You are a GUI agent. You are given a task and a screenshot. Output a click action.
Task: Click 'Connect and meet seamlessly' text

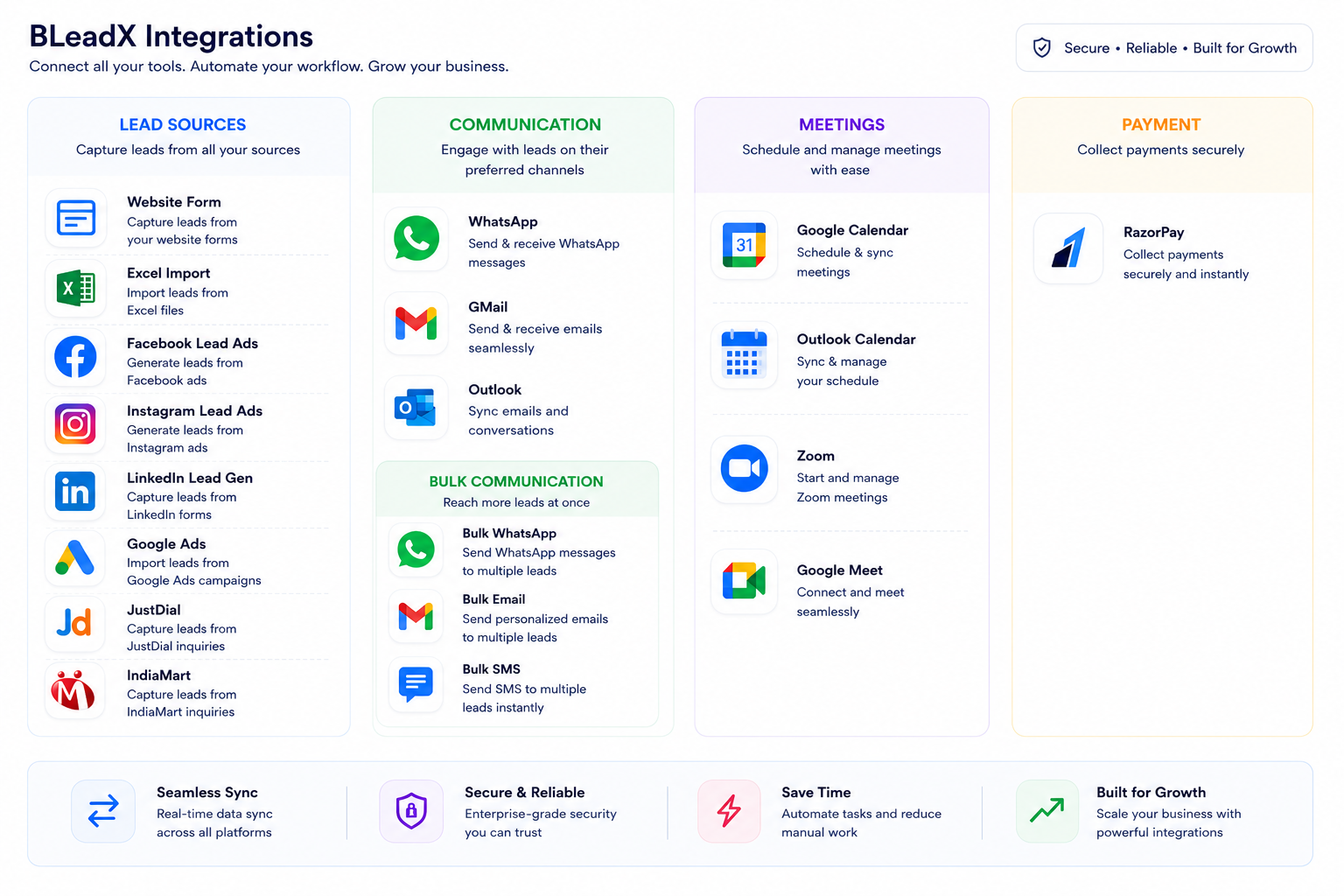[850, 602]
